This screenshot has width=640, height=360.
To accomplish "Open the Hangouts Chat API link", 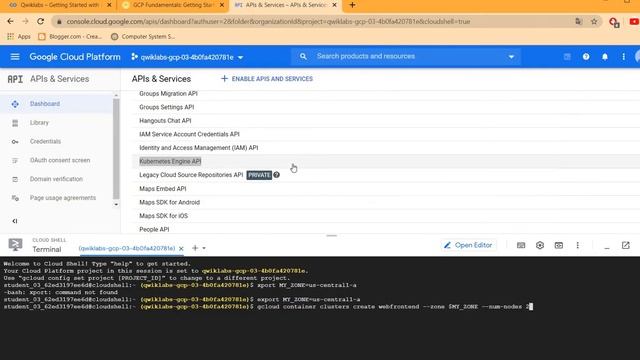I will tap(165, 121).
